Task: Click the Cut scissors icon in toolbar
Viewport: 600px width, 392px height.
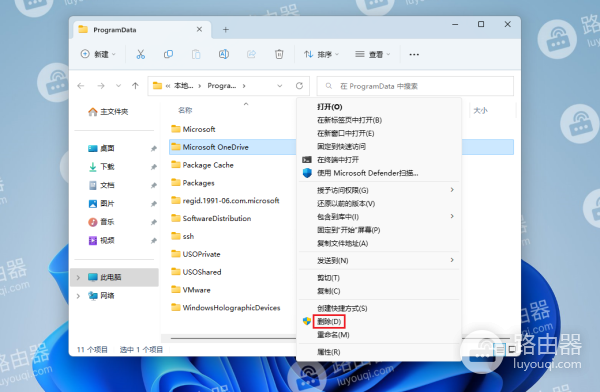Action: pos(140,54)
